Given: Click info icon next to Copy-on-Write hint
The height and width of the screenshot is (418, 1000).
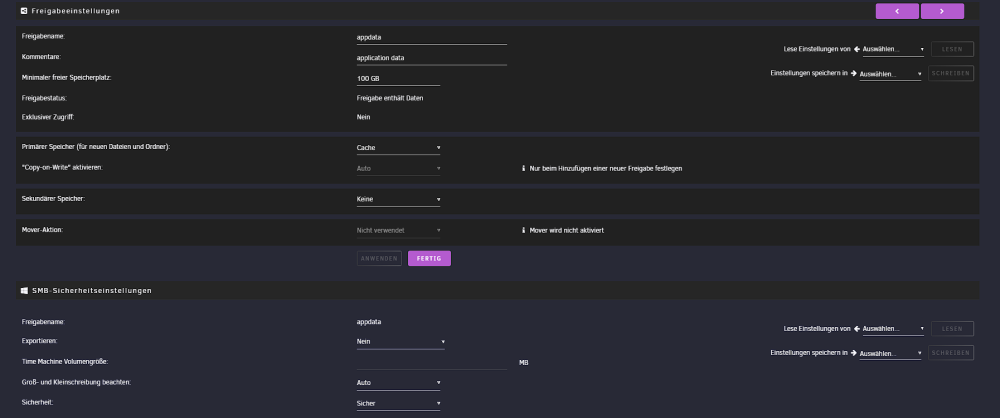Looking at the screenshot, I should coord(524,168).
